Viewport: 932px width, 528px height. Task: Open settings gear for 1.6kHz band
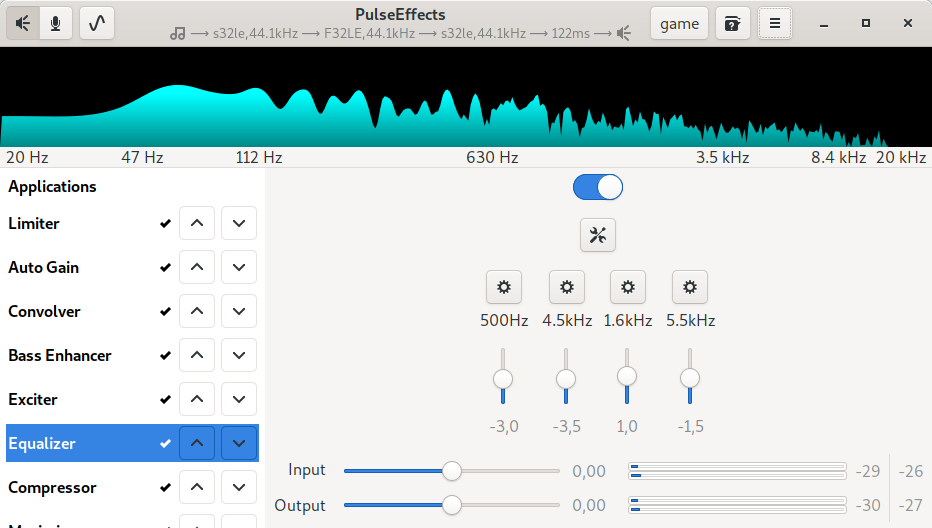[x=628, y=287]
